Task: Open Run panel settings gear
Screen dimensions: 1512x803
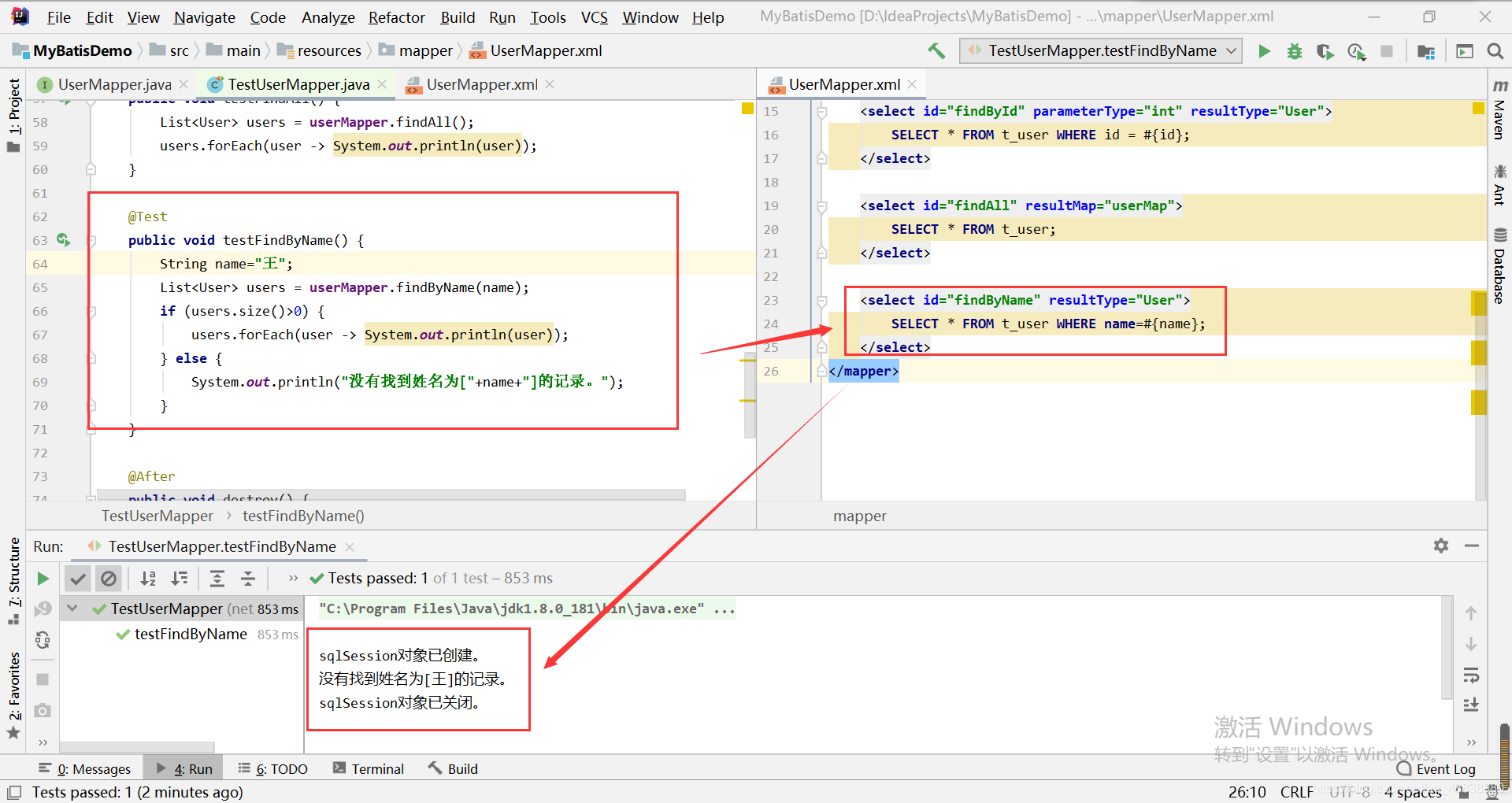Action: click(1441, 546)
